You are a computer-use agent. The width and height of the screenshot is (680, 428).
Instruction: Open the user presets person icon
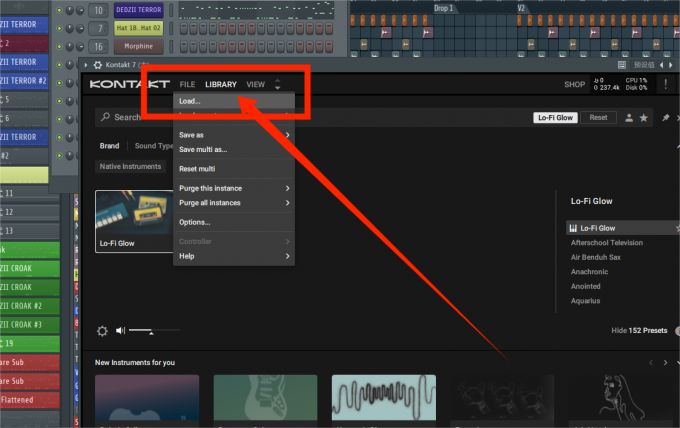click(629, 118)
